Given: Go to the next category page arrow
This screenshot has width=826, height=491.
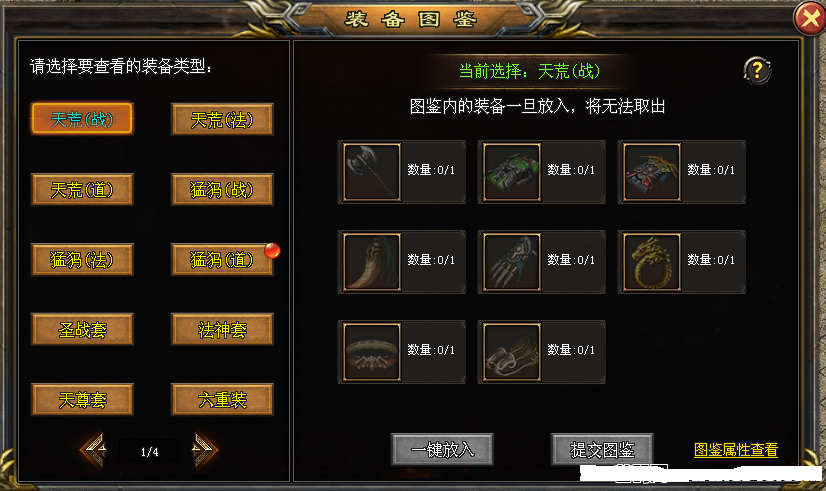Looking at the screenshot, I should tap(204, 450).
